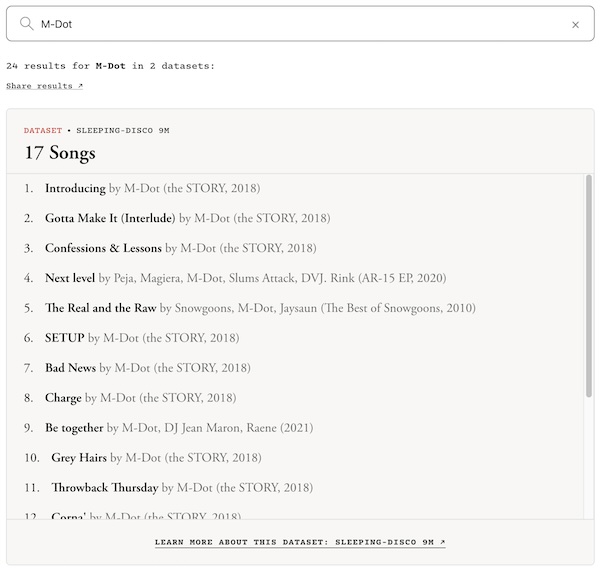
Task: Select the 'Throwback Thursday' song row
Action: (168, 487)
